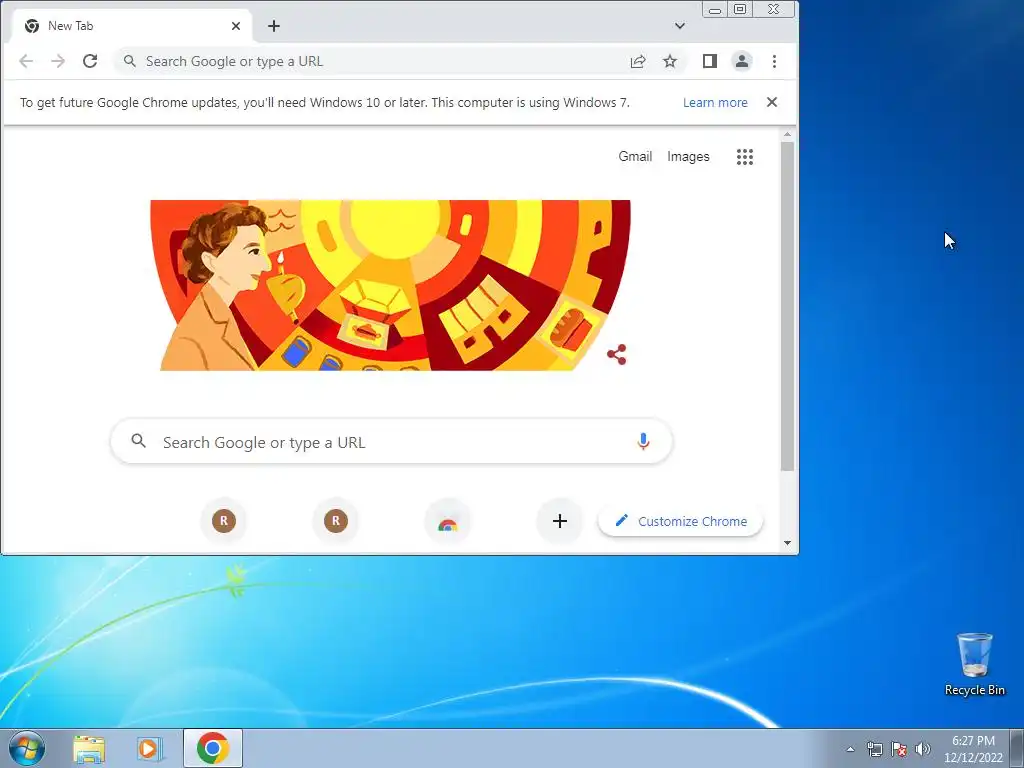Open the Windows Start button
The height and width of the screenshot is (768, 1024).
point(27,748)
